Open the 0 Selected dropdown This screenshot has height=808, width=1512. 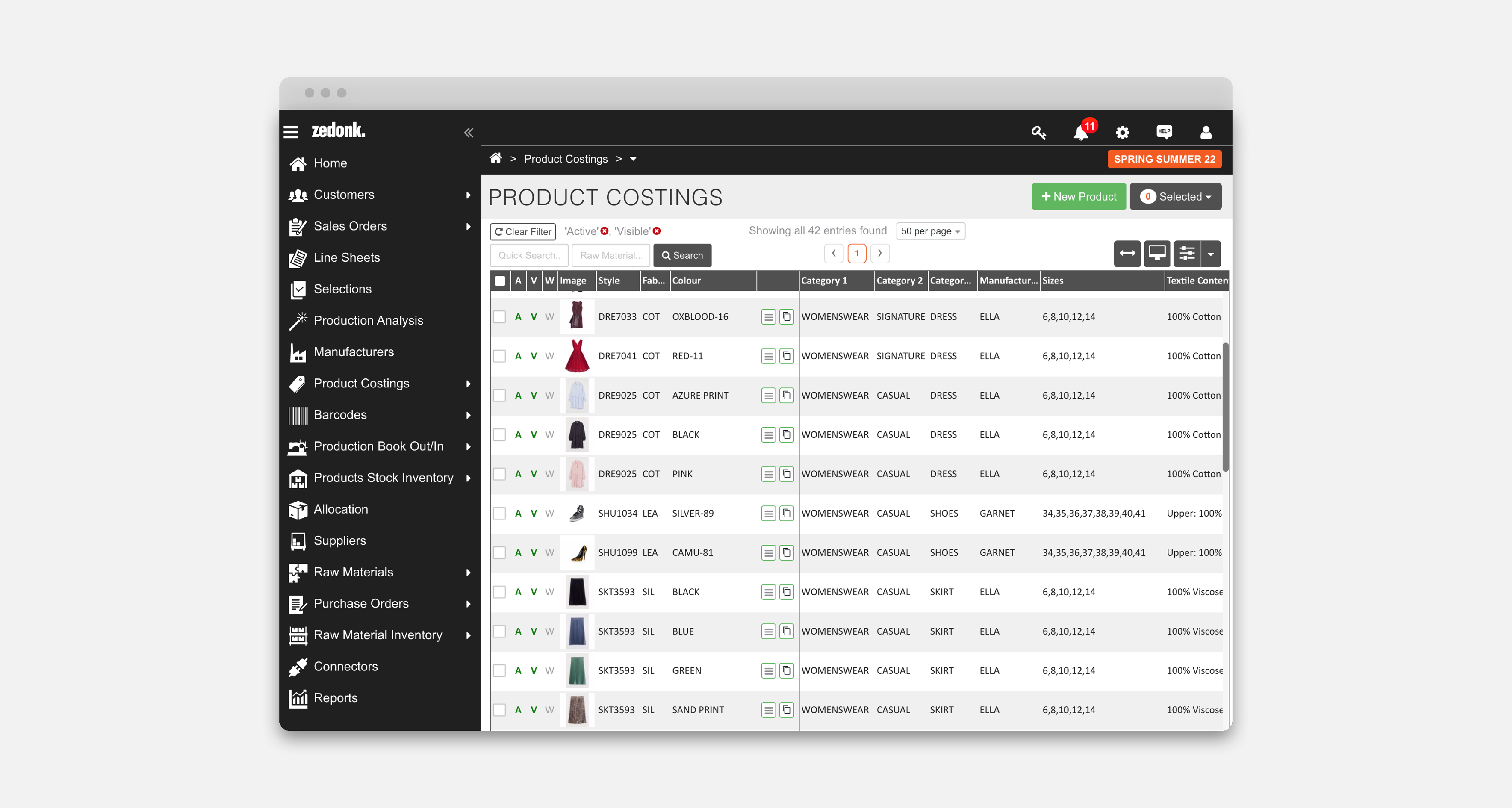point(1175,197)
